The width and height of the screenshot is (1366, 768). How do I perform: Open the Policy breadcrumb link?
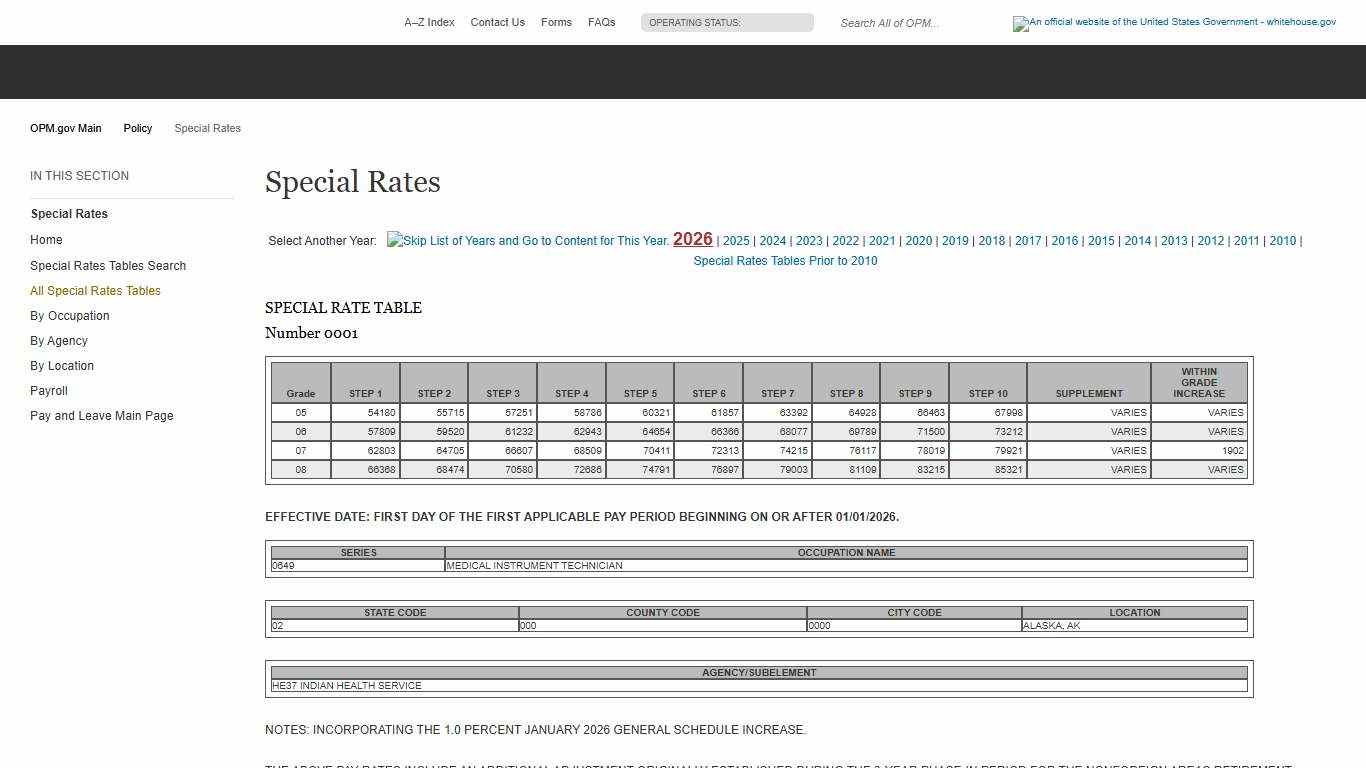point(137,128)
